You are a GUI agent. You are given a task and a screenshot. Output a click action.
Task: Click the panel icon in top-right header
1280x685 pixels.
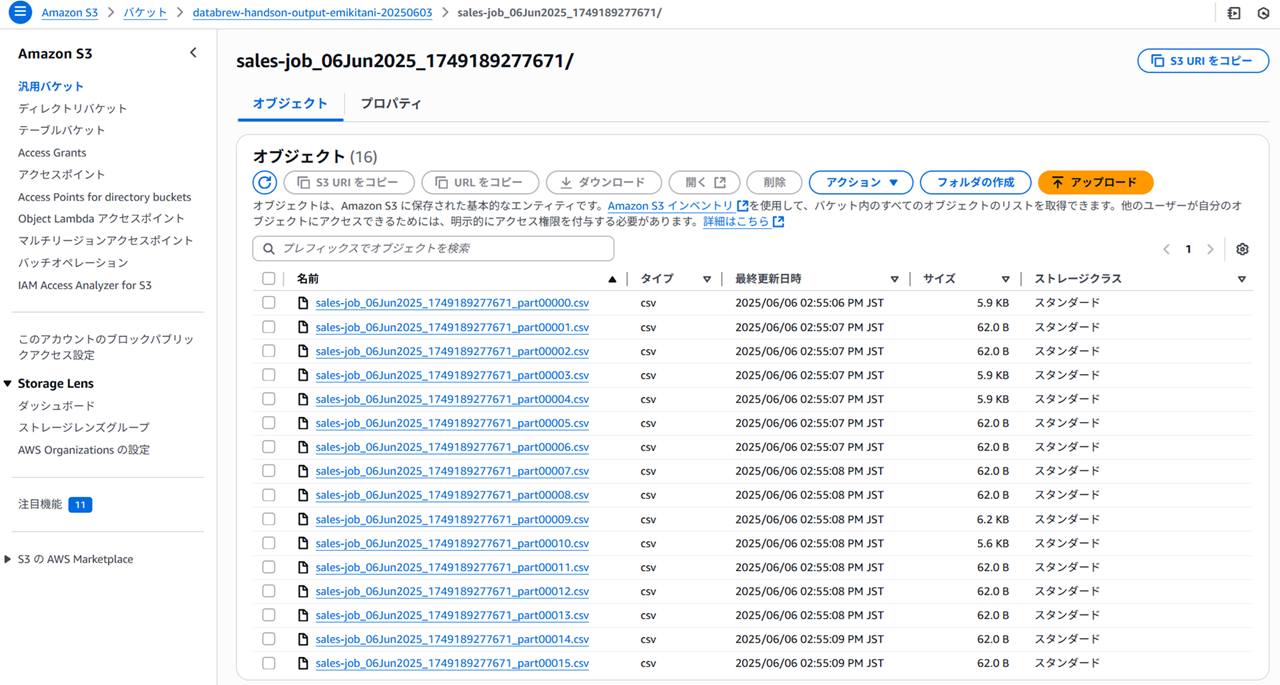click(x=1234, y=12)
